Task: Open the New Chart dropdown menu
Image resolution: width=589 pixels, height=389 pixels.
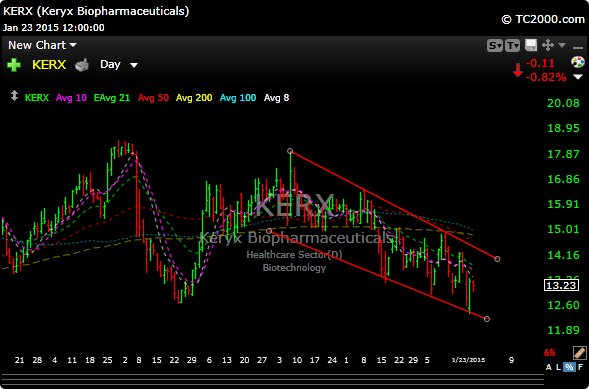Action: [42, 45]
